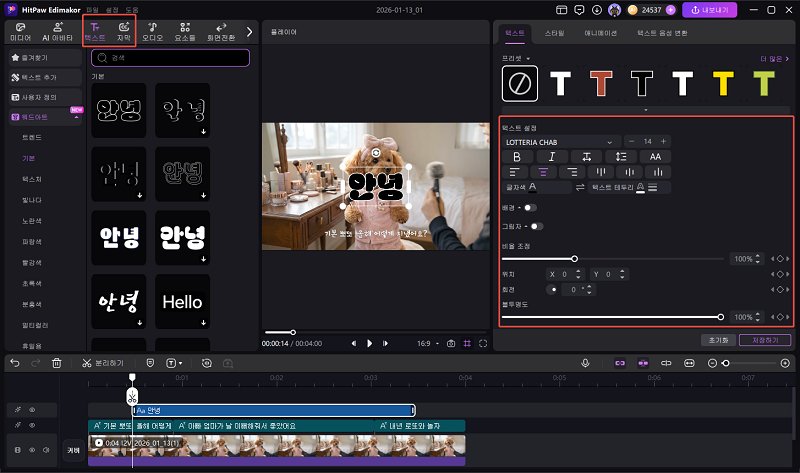Open the LOTTERIA CHAB font dropdown
Screen dimensions: 800x473
[x=560, y=141]
